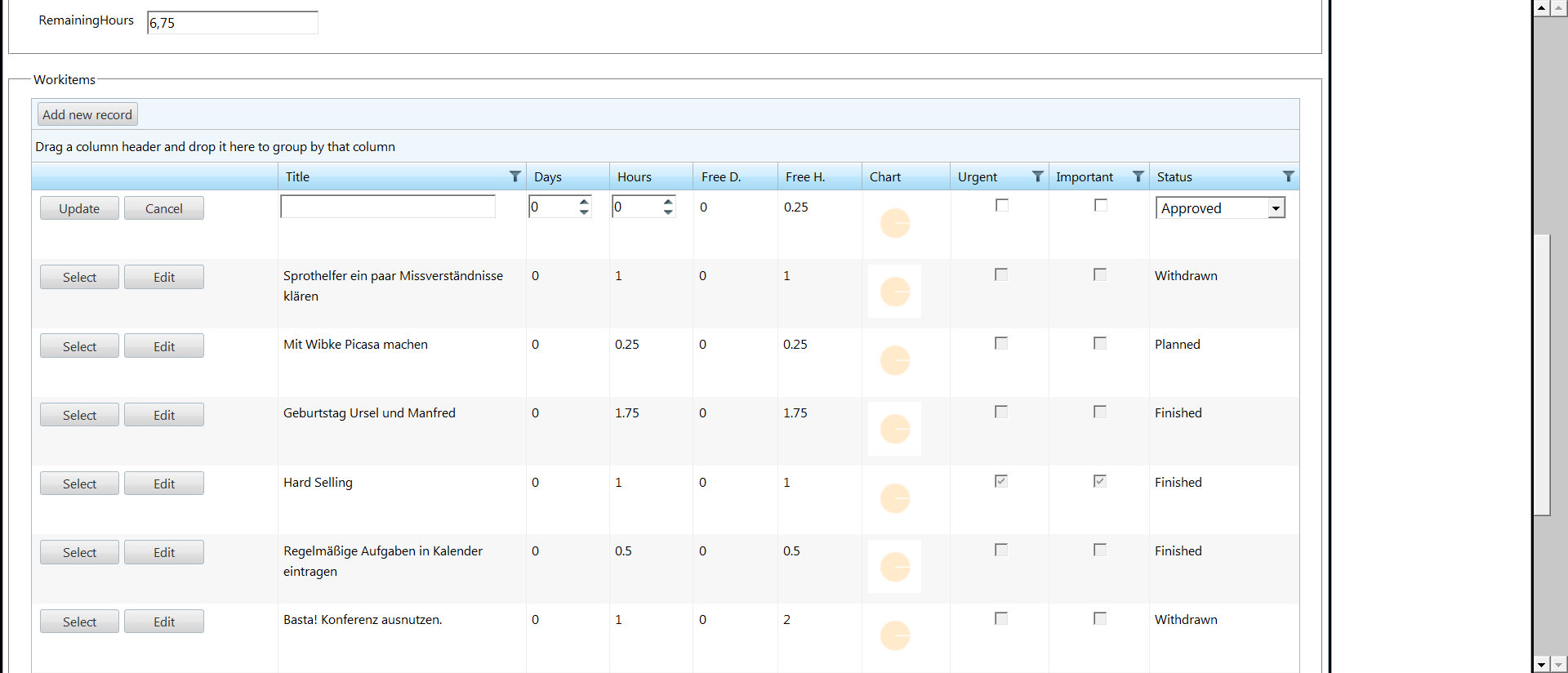The width and height of the screenshot is (1568, 673).
Task: Click into the Title text field
Action: (388, 207)
